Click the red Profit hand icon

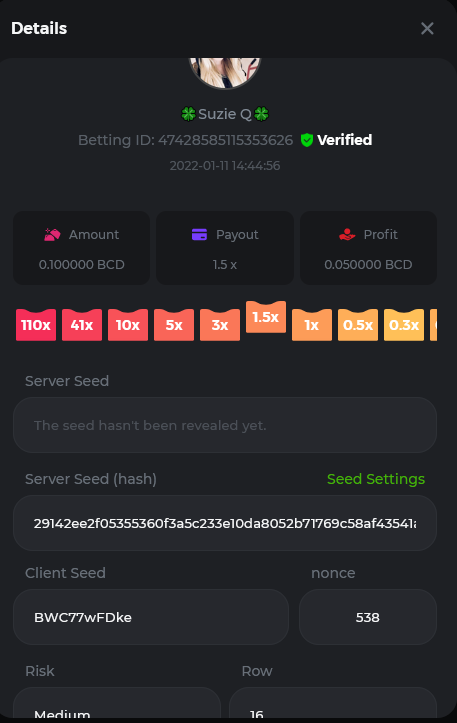[347, 235]
